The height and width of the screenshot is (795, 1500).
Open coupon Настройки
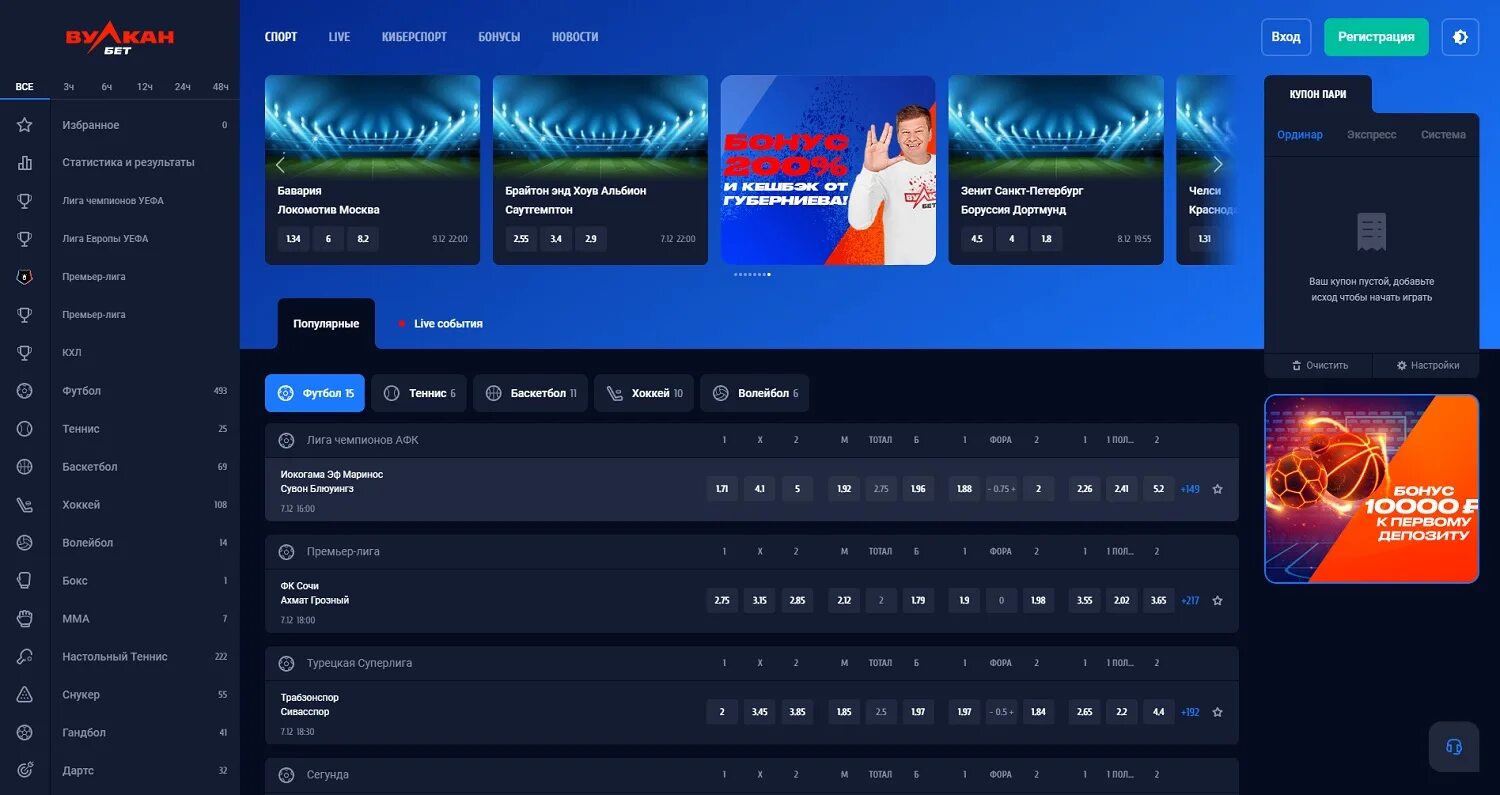tap(1427, 366)
